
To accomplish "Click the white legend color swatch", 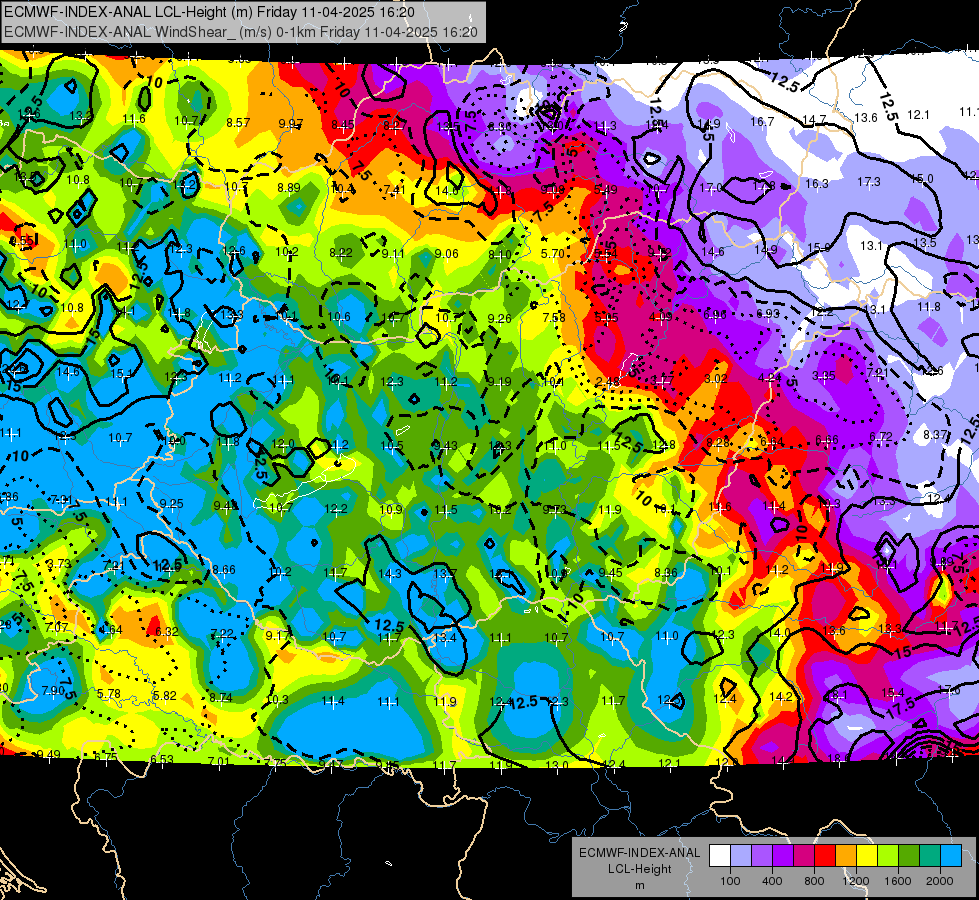I will pos(720,855).
